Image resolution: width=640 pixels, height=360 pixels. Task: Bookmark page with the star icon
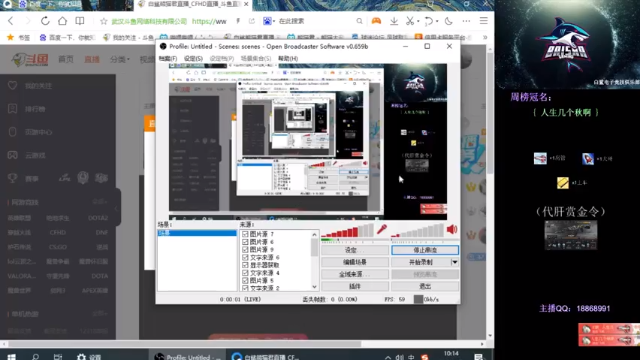tap(104, 21)
